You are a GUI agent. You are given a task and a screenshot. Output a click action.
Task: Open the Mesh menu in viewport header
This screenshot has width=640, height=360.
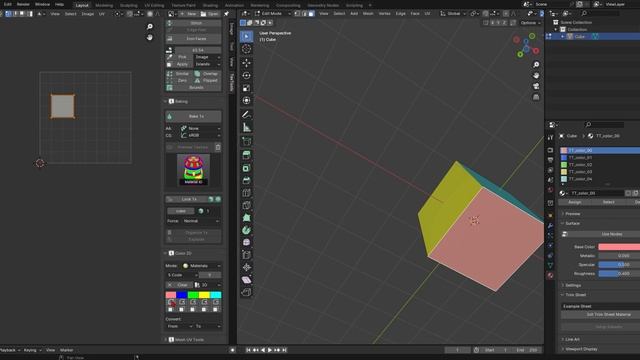pos(368,13)
